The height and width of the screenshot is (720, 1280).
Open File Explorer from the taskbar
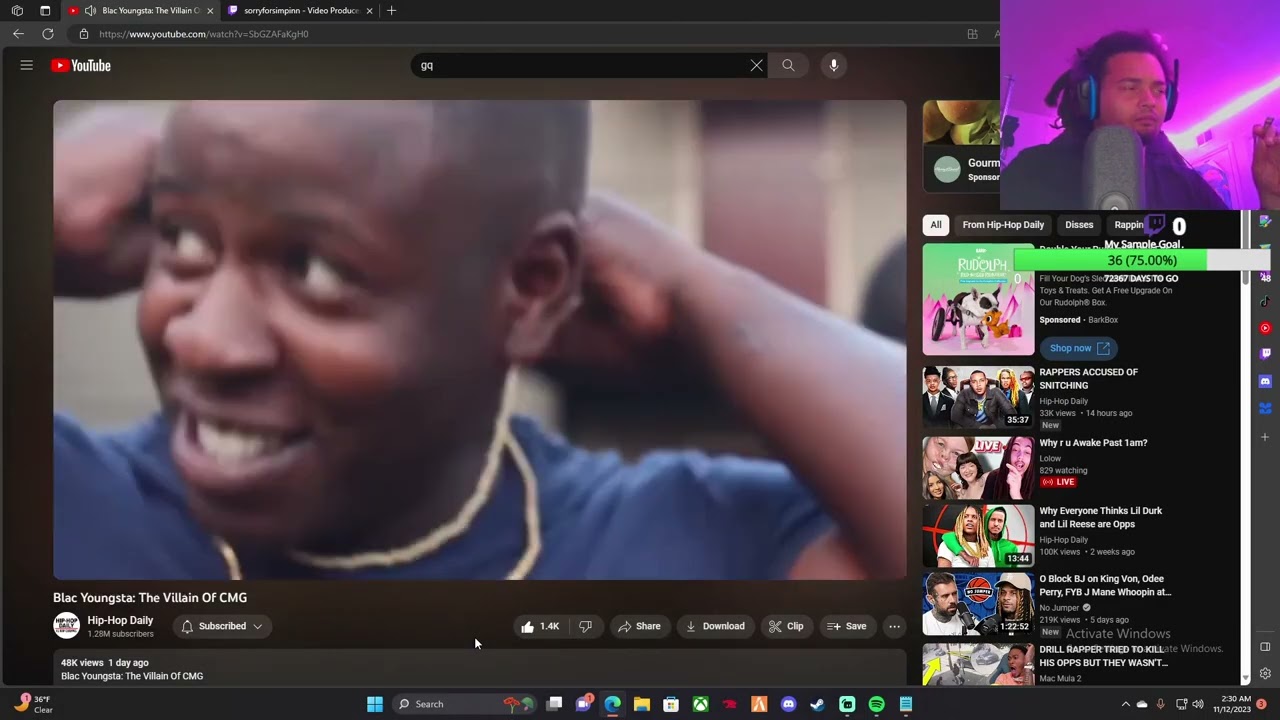(642, 704)
